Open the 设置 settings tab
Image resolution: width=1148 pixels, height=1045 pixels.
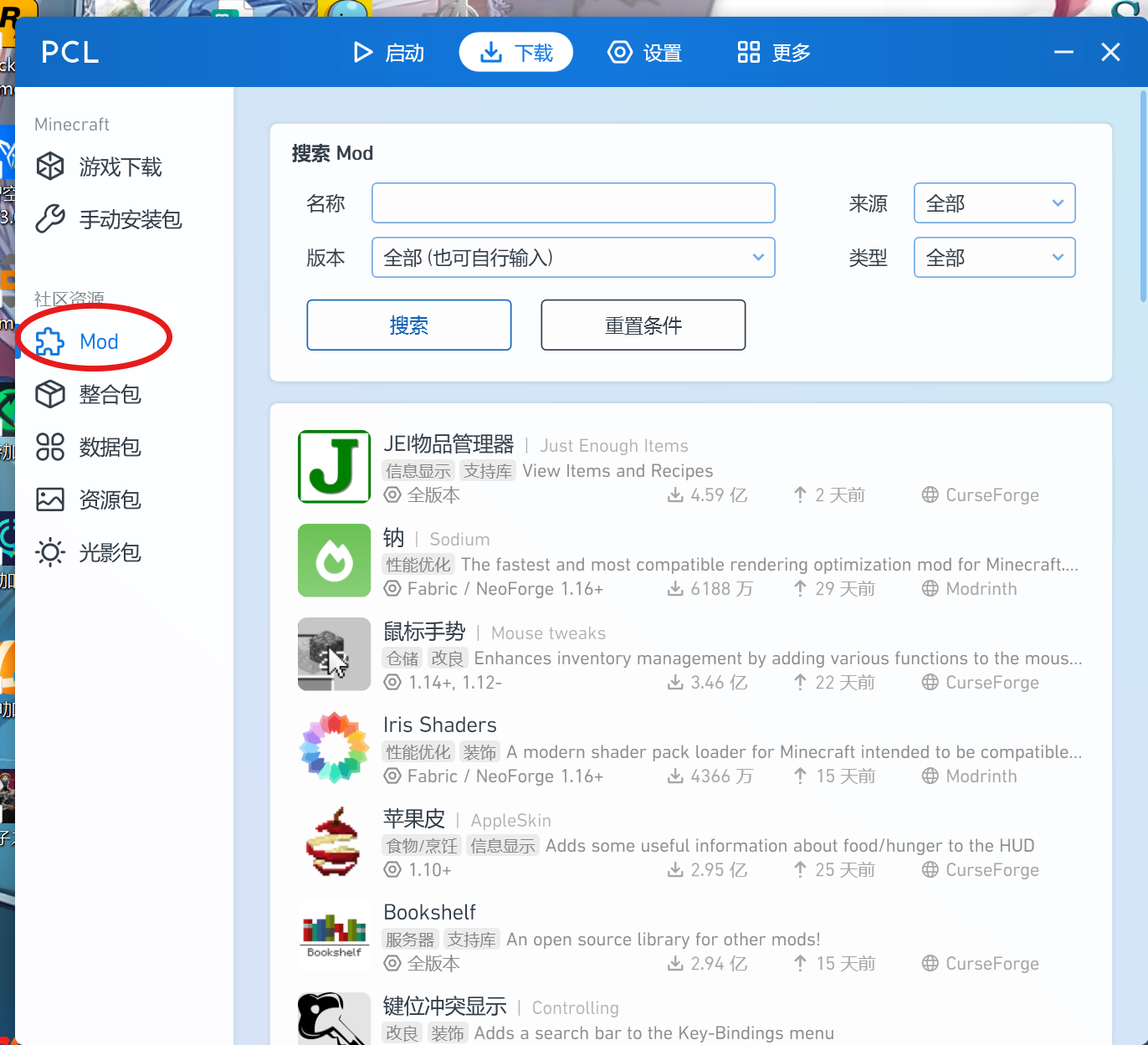pyautogui.click(x=644, y=53)
